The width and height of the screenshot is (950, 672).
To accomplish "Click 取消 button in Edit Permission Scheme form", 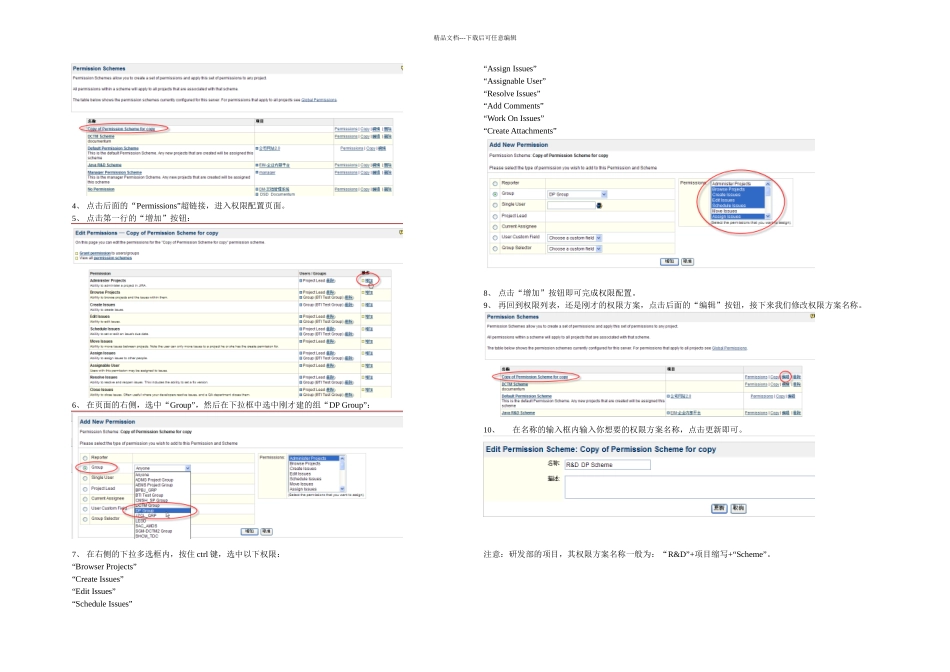I will coord(738,508).
